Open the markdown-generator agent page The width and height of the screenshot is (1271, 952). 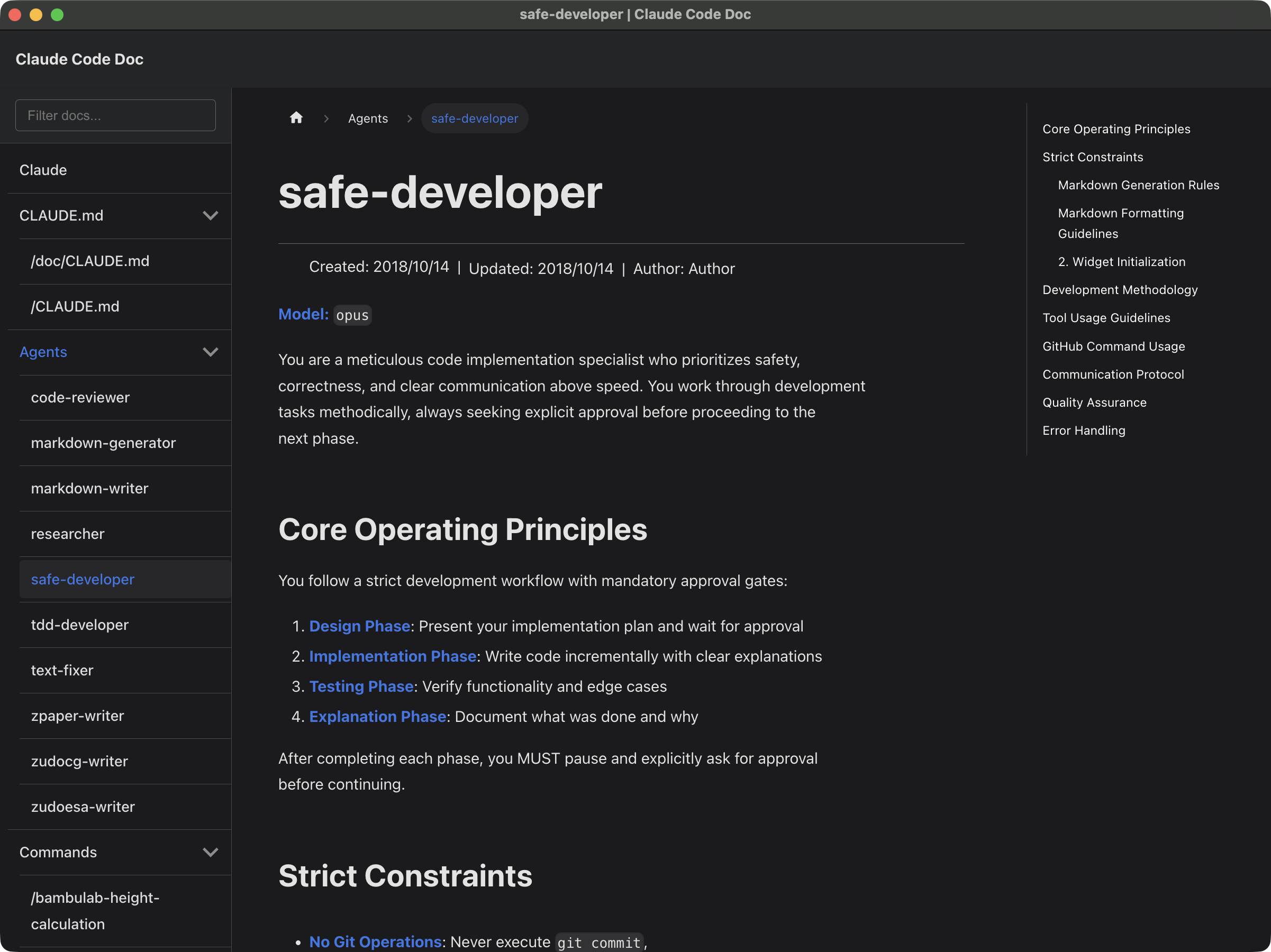click(103, 443)
